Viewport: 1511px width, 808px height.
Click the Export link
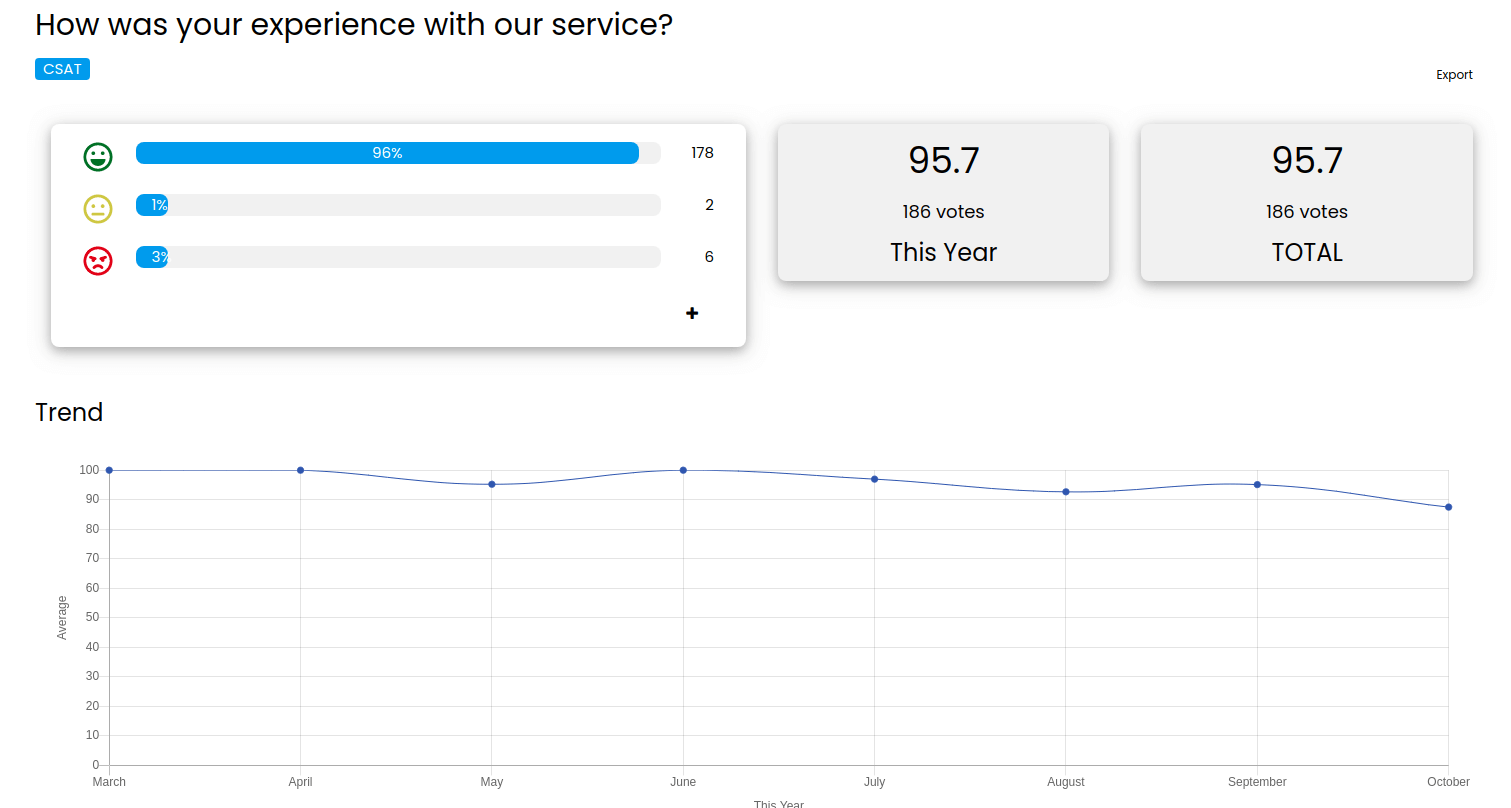(x=1454, y=75)
